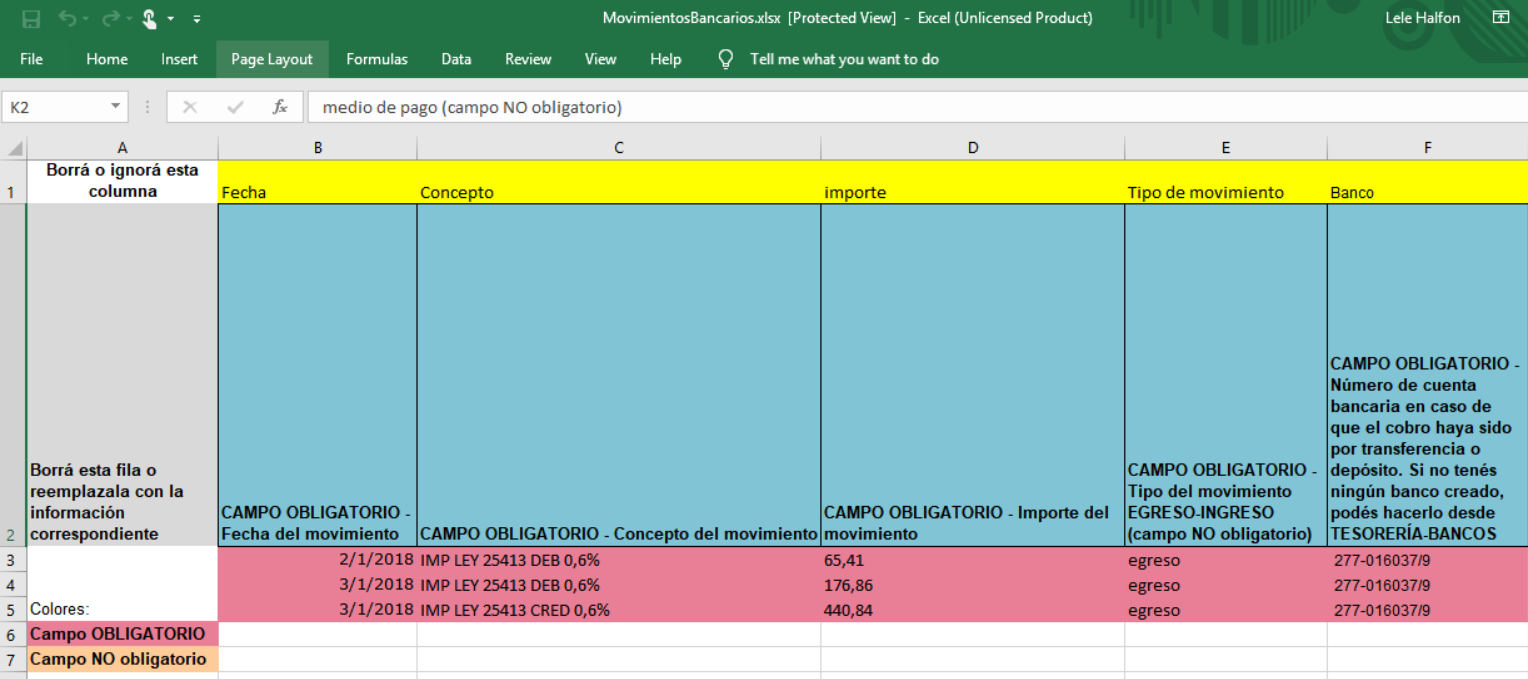Expand the Name Box dropdown arrow
This screenshot has width=1528, height=679.
pyautogui.click(x=116, y=107)
